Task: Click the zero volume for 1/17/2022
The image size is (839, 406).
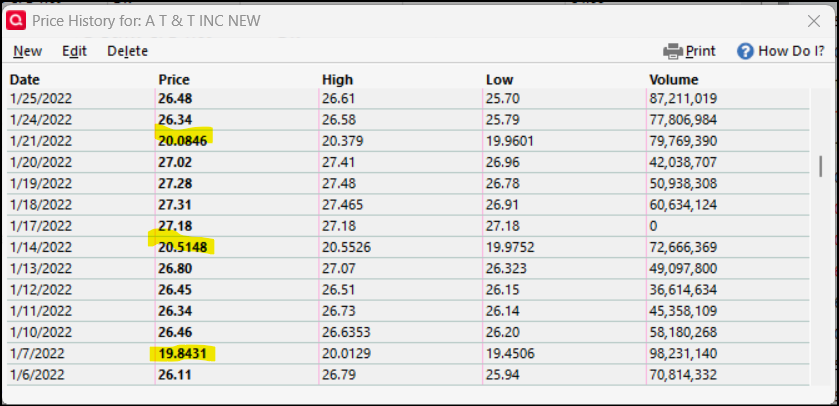Action: pyautogui.click(x=653, y=226)
